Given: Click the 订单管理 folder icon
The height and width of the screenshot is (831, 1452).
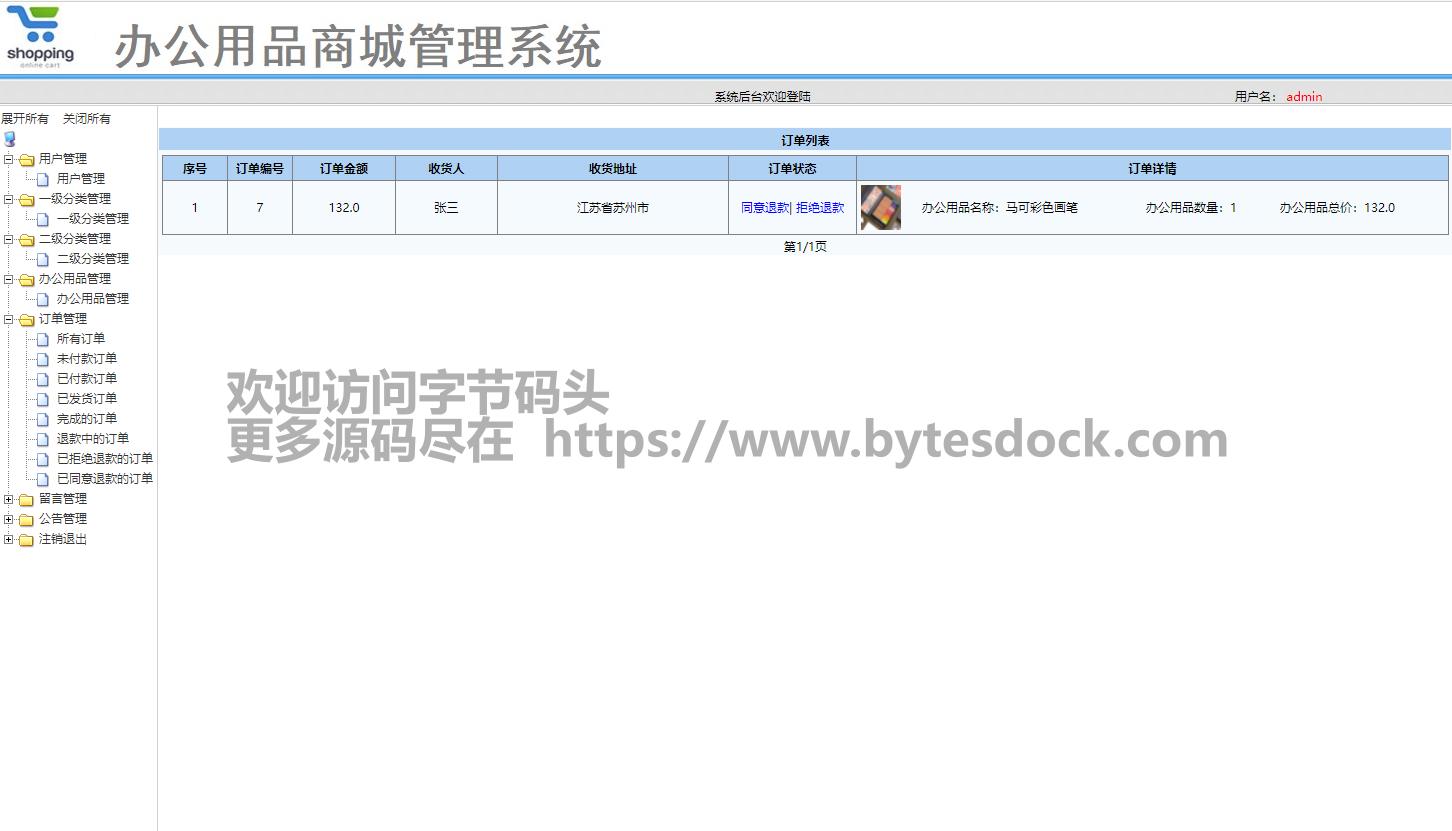Looking at the screenshot, I should point(26,319).
